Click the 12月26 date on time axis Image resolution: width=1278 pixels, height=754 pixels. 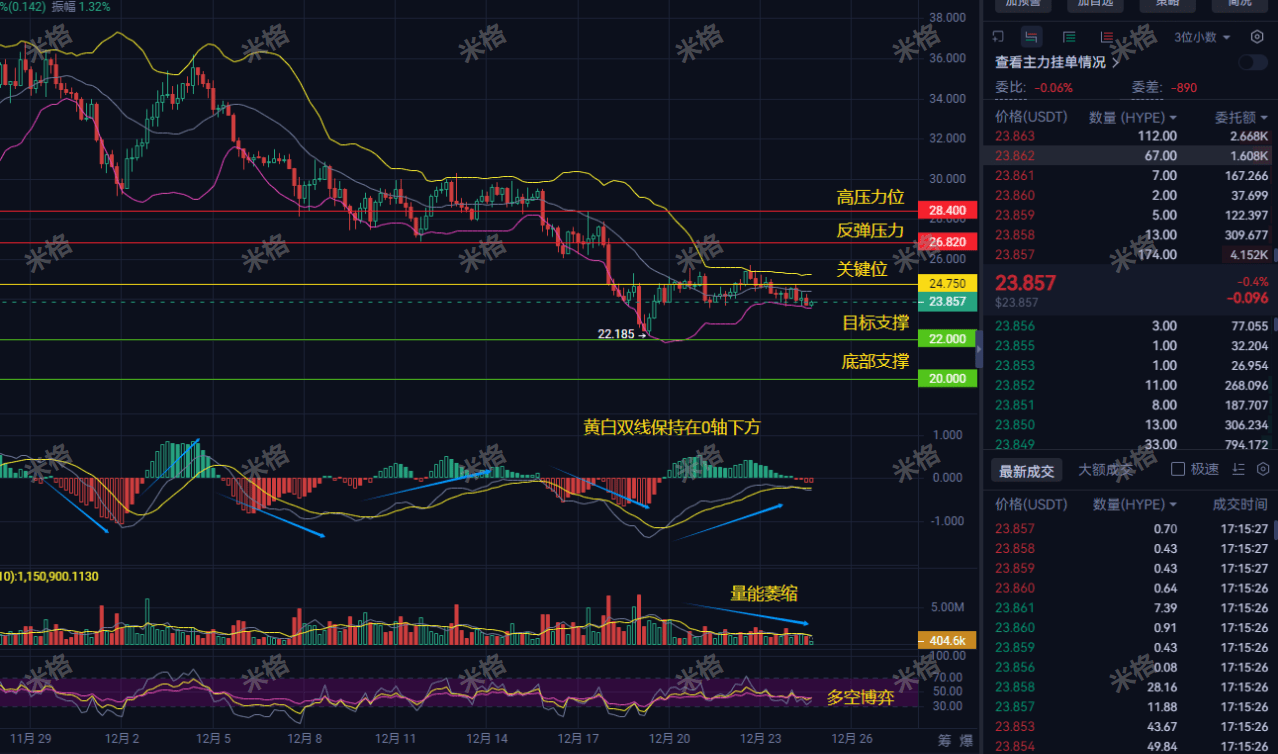852,740
